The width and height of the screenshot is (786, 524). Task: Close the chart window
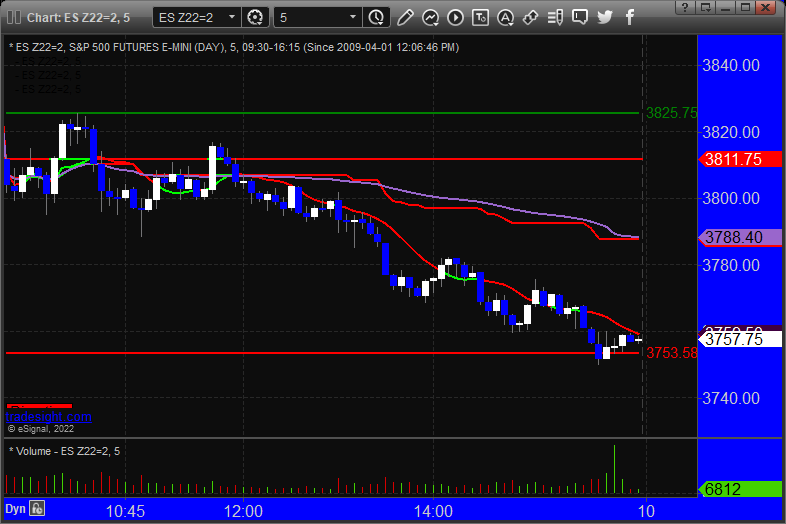click(765, 7)
